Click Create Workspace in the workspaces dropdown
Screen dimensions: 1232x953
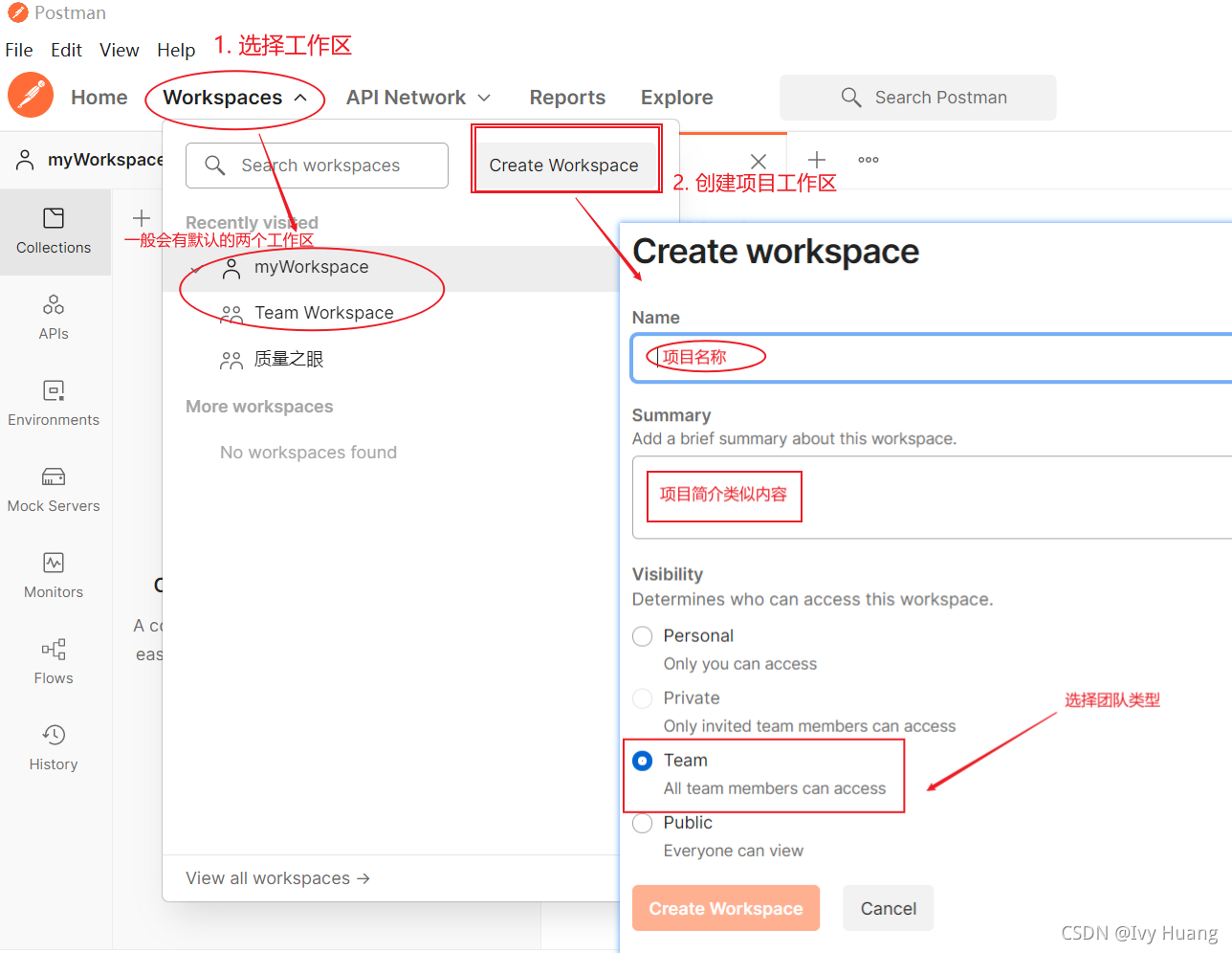pos(564,166)
